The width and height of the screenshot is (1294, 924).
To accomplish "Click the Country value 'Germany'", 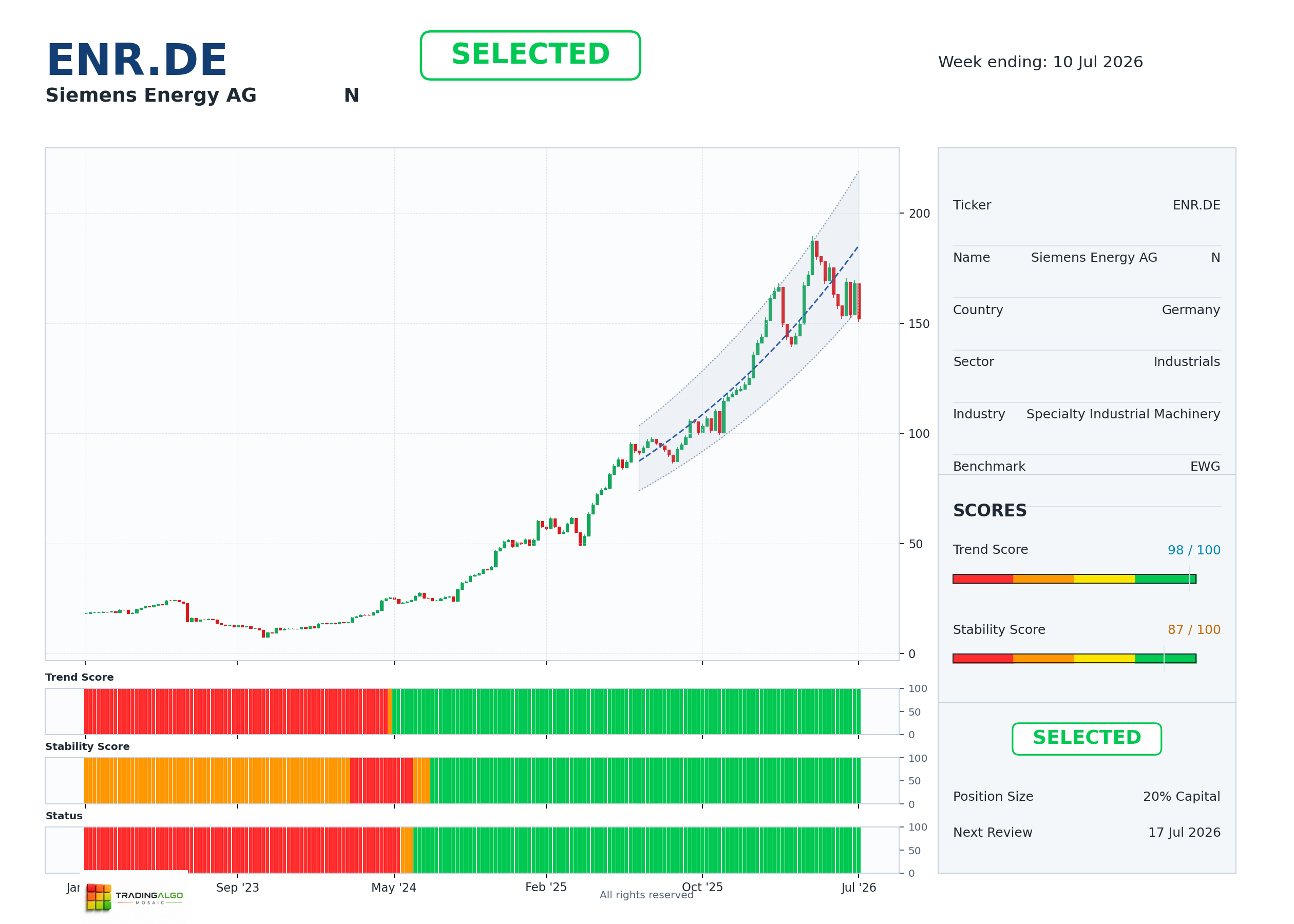I will point(1190,310).
